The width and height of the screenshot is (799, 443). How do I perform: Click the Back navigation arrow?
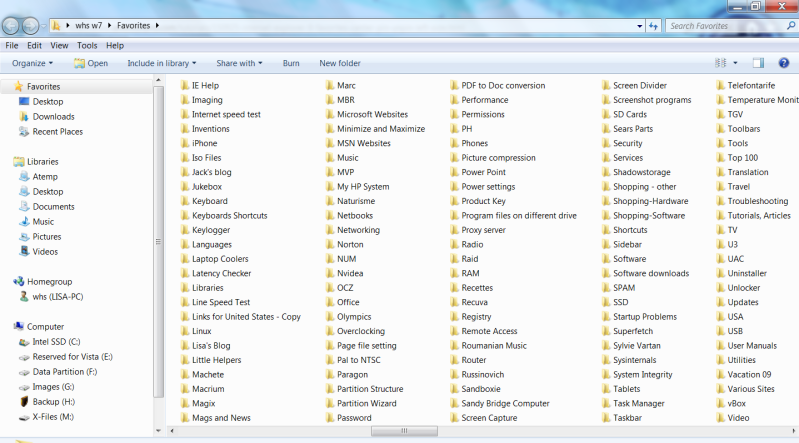tap(11, 25)
